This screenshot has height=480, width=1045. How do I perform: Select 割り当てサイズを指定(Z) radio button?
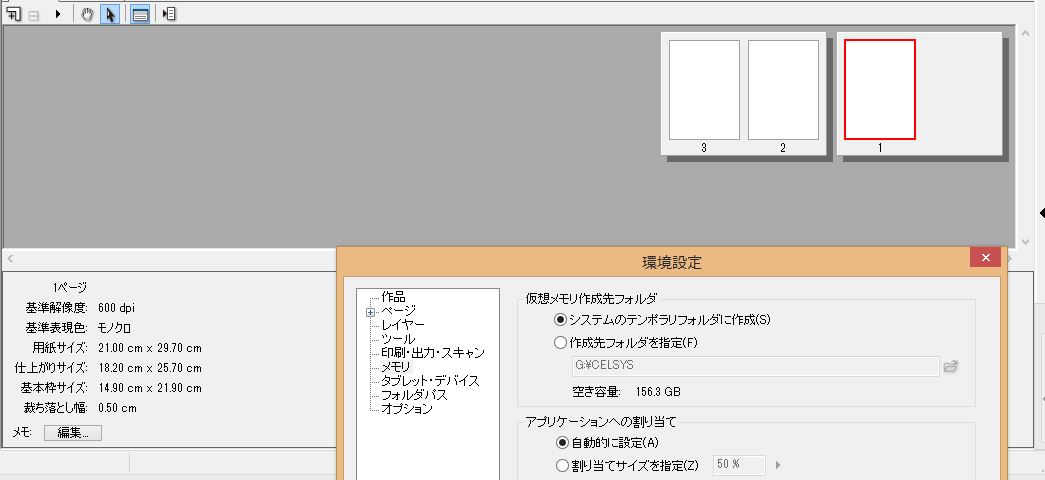[x=562, y=465]
